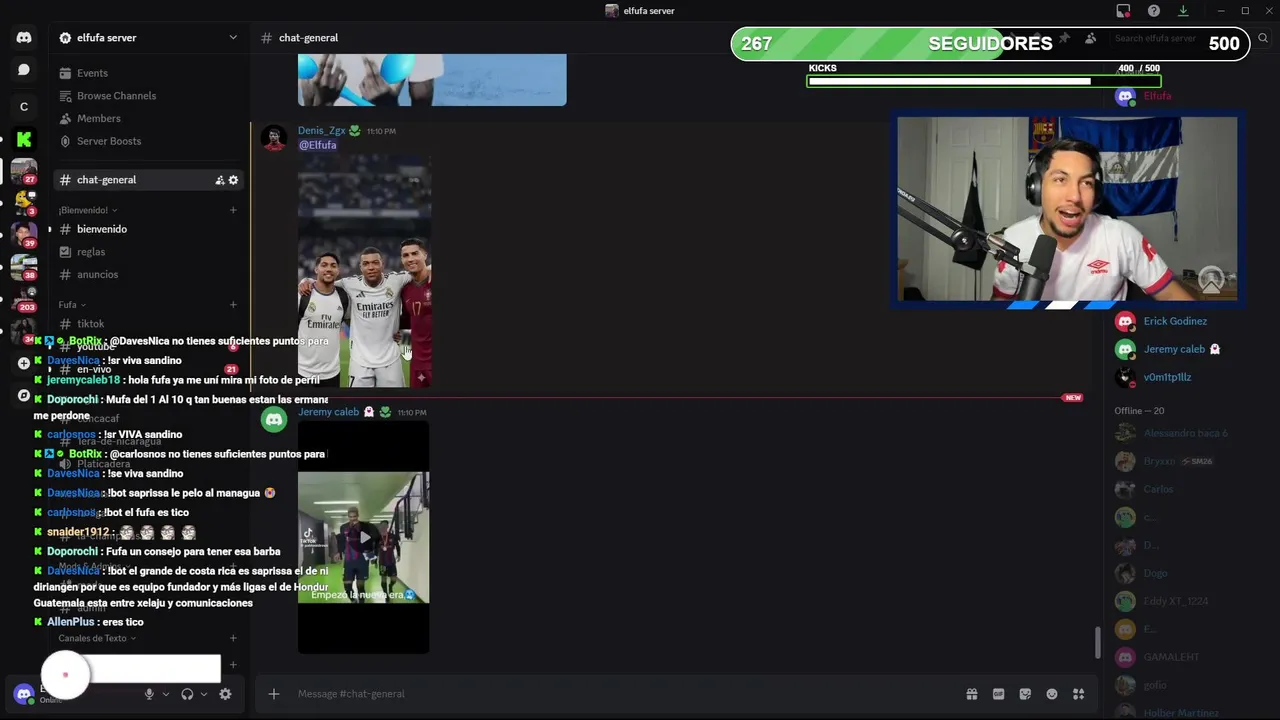Open chat-general channel settings gear
Screen dimensions: 1280x720
click(233, 180)
